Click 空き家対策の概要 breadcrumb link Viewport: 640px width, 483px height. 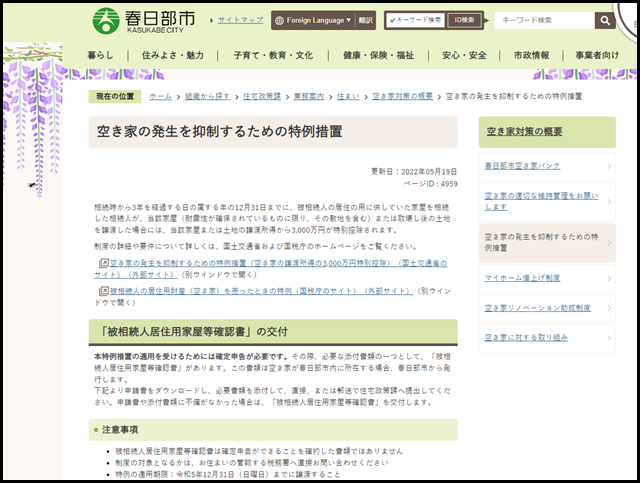[x=402, y=96]
